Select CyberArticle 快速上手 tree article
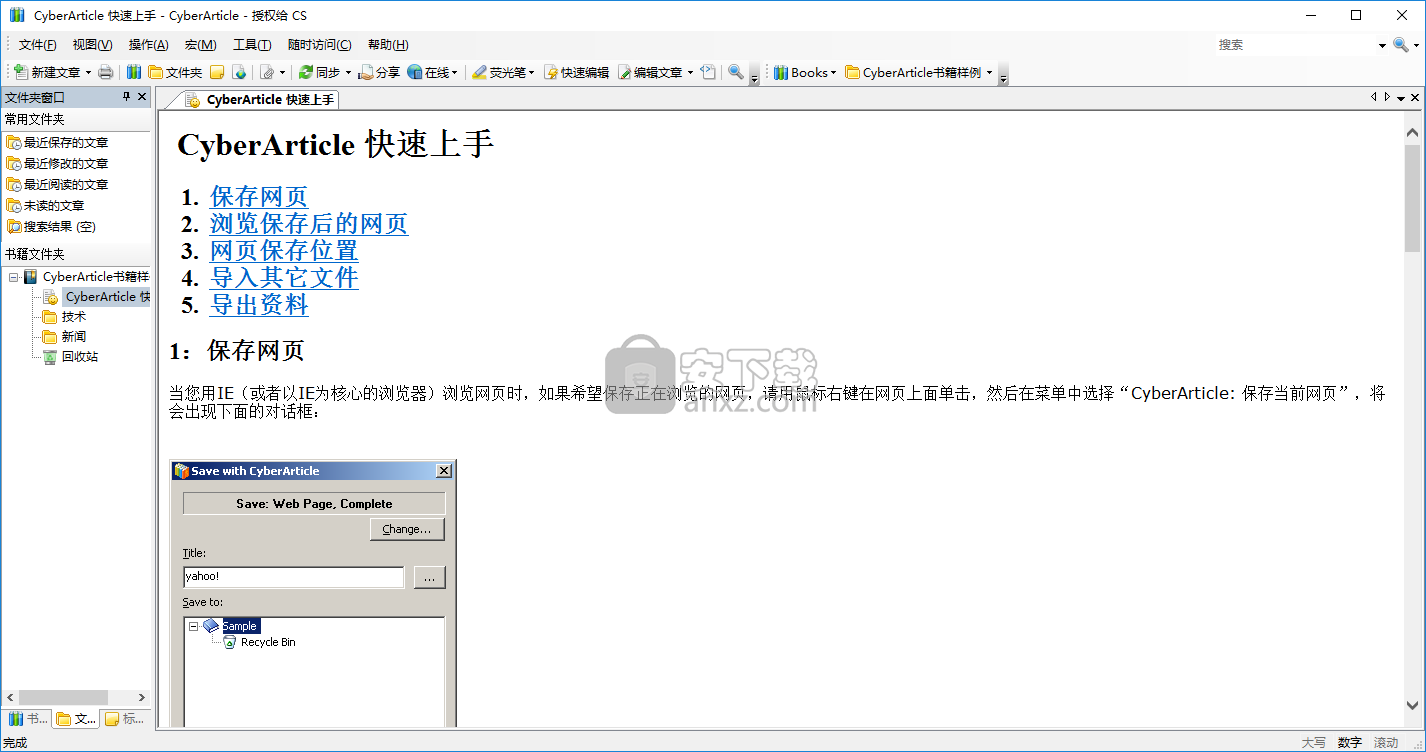Image resolution: width=1426 pixels, height=752 pixels. pyautogui.click(x=96, y=296)
